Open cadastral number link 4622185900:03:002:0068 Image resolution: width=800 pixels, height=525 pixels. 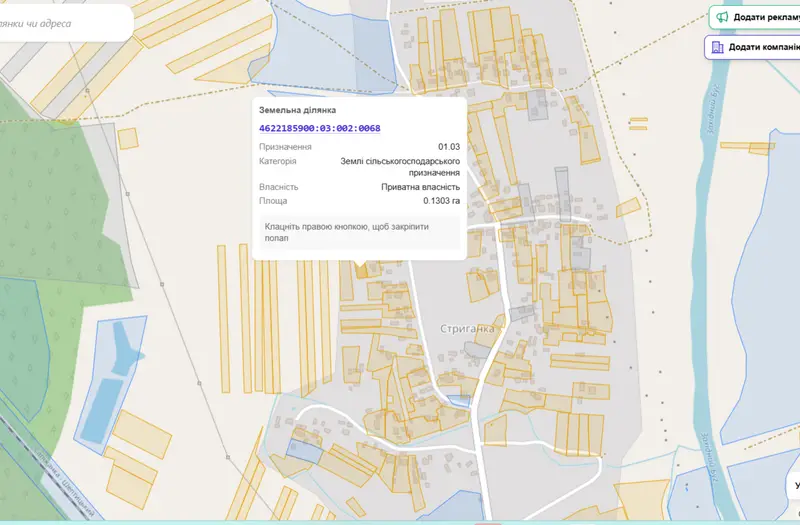(x=319, y=128)
